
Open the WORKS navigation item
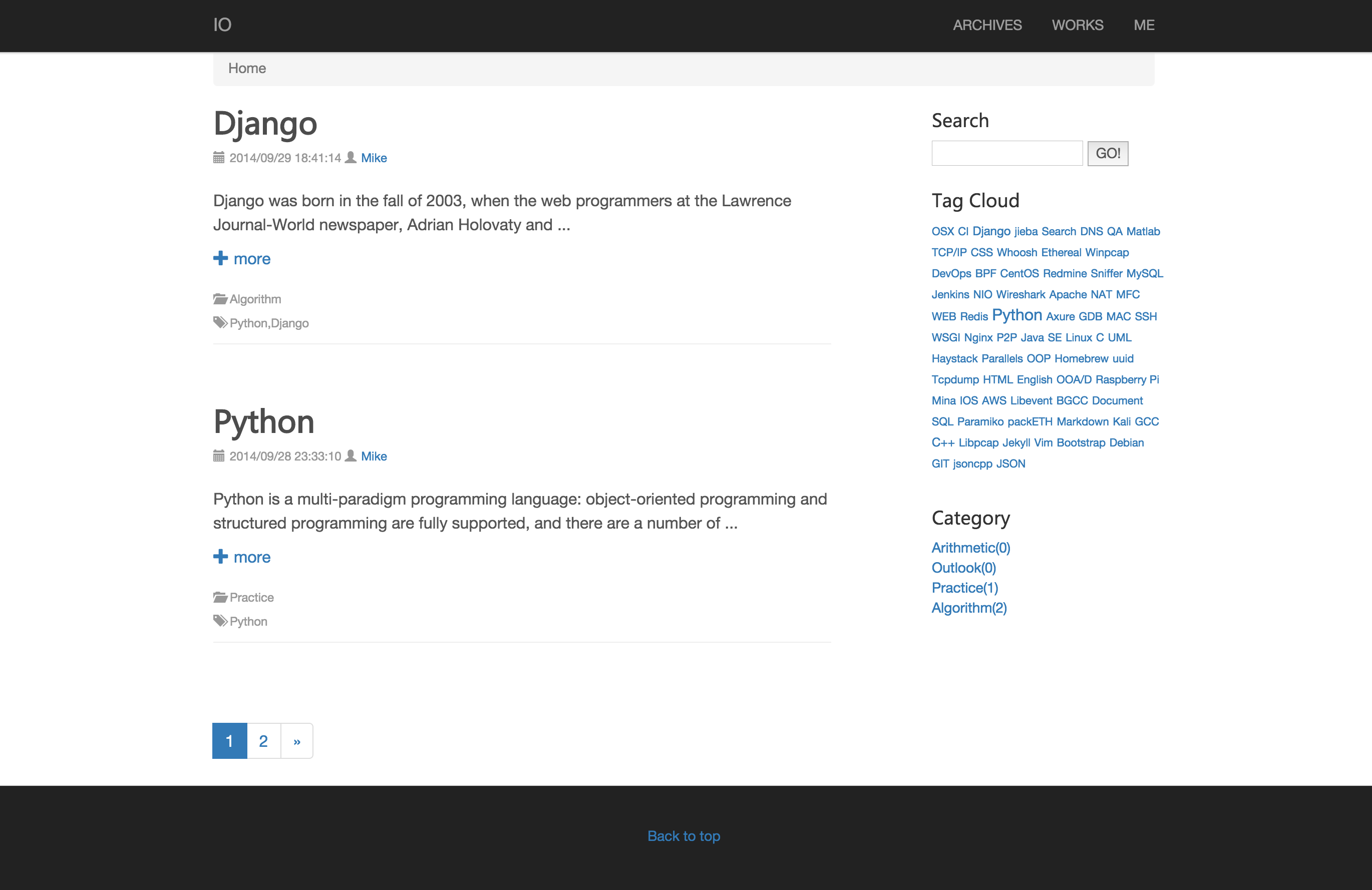click(1077, 26)
